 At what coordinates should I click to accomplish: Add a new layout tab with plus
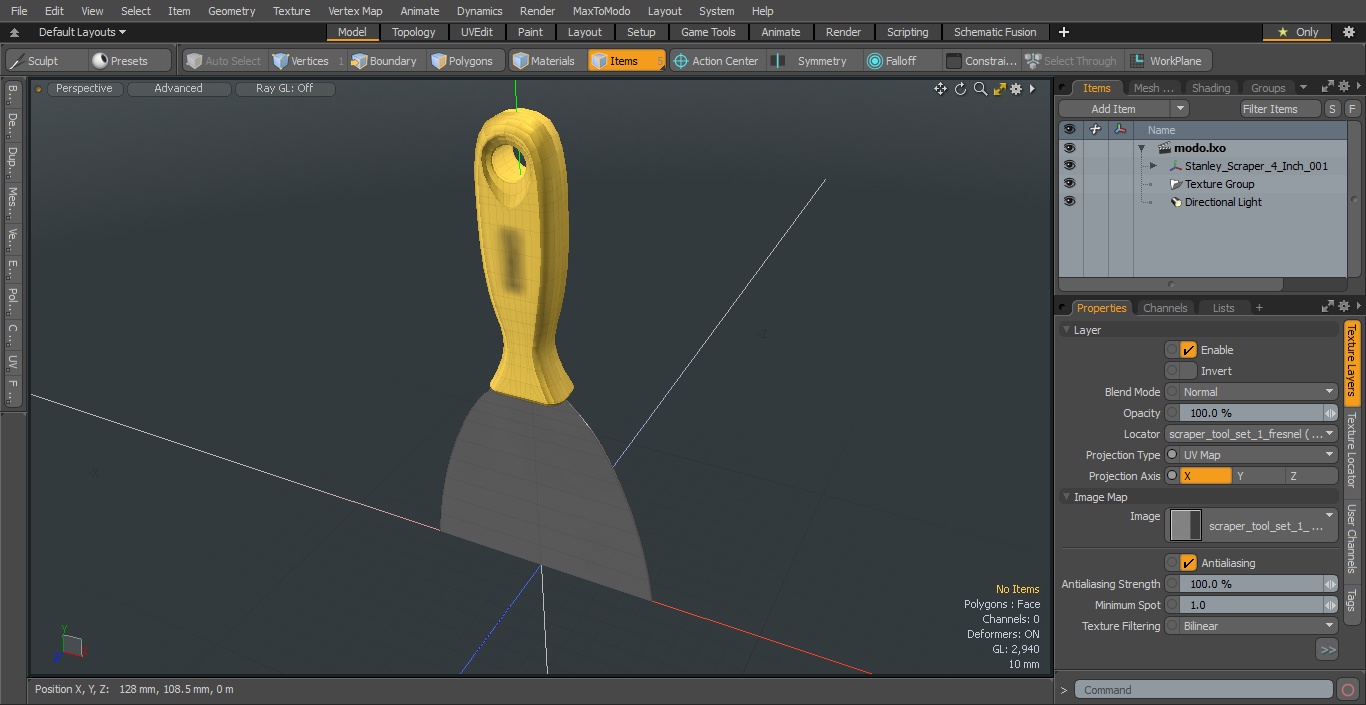point(1064,32)
